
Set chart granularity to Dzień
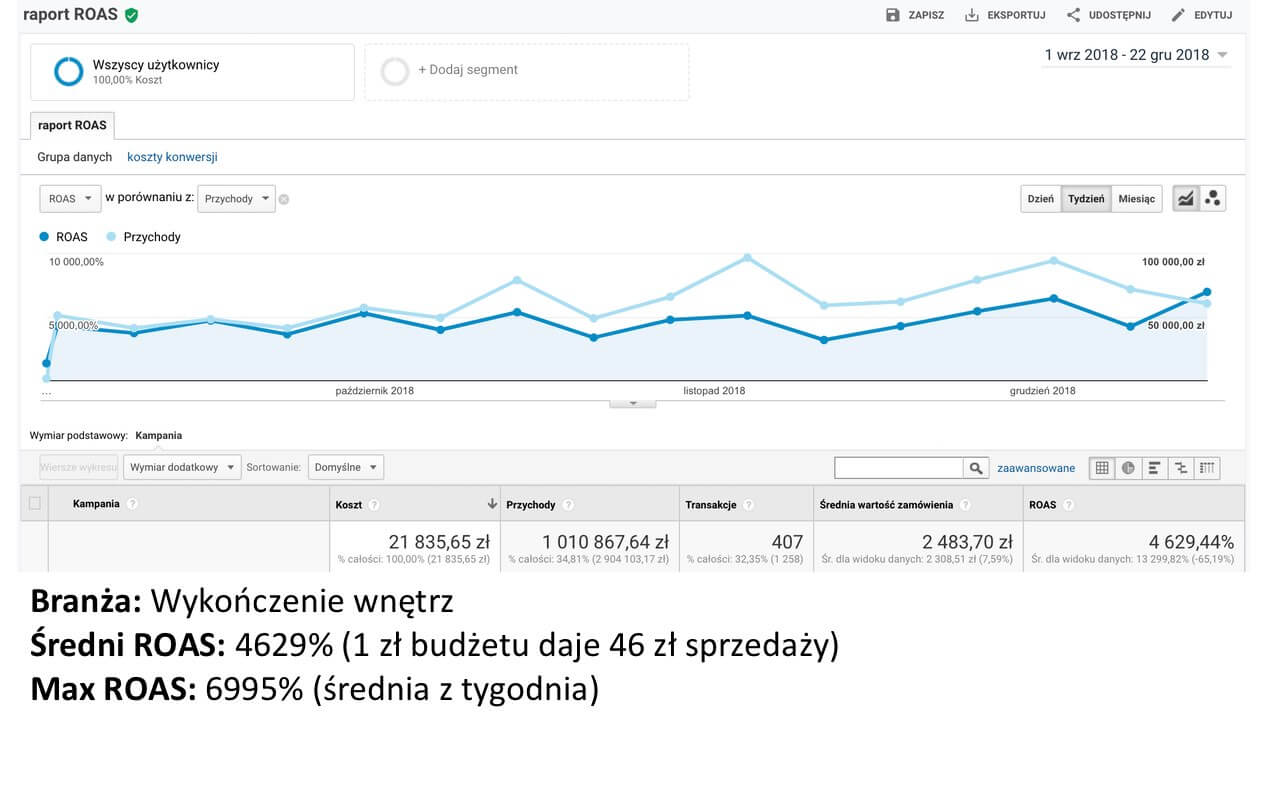(1040, 199)
